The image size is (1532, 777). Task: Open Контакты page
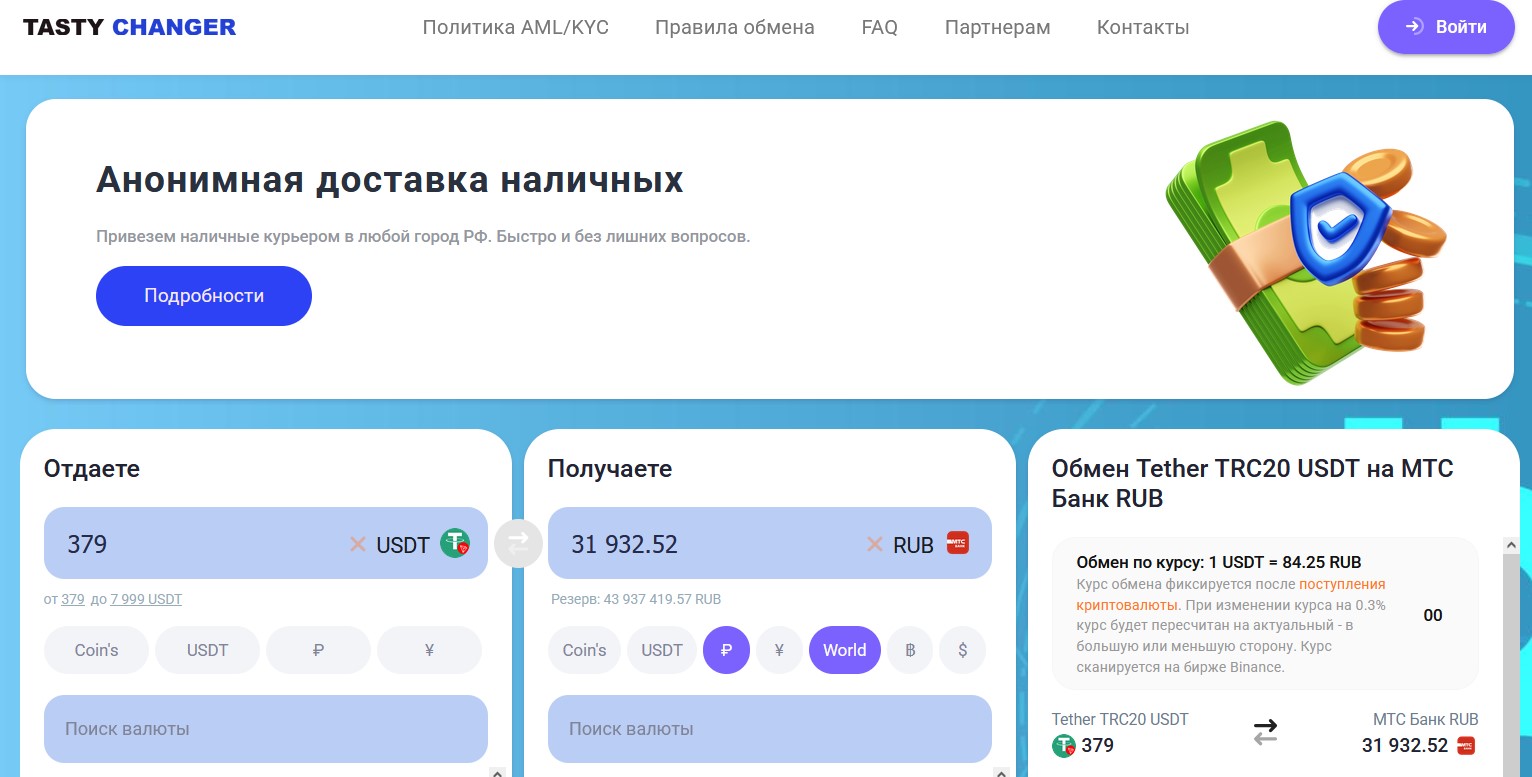(x=1143, y=28)
